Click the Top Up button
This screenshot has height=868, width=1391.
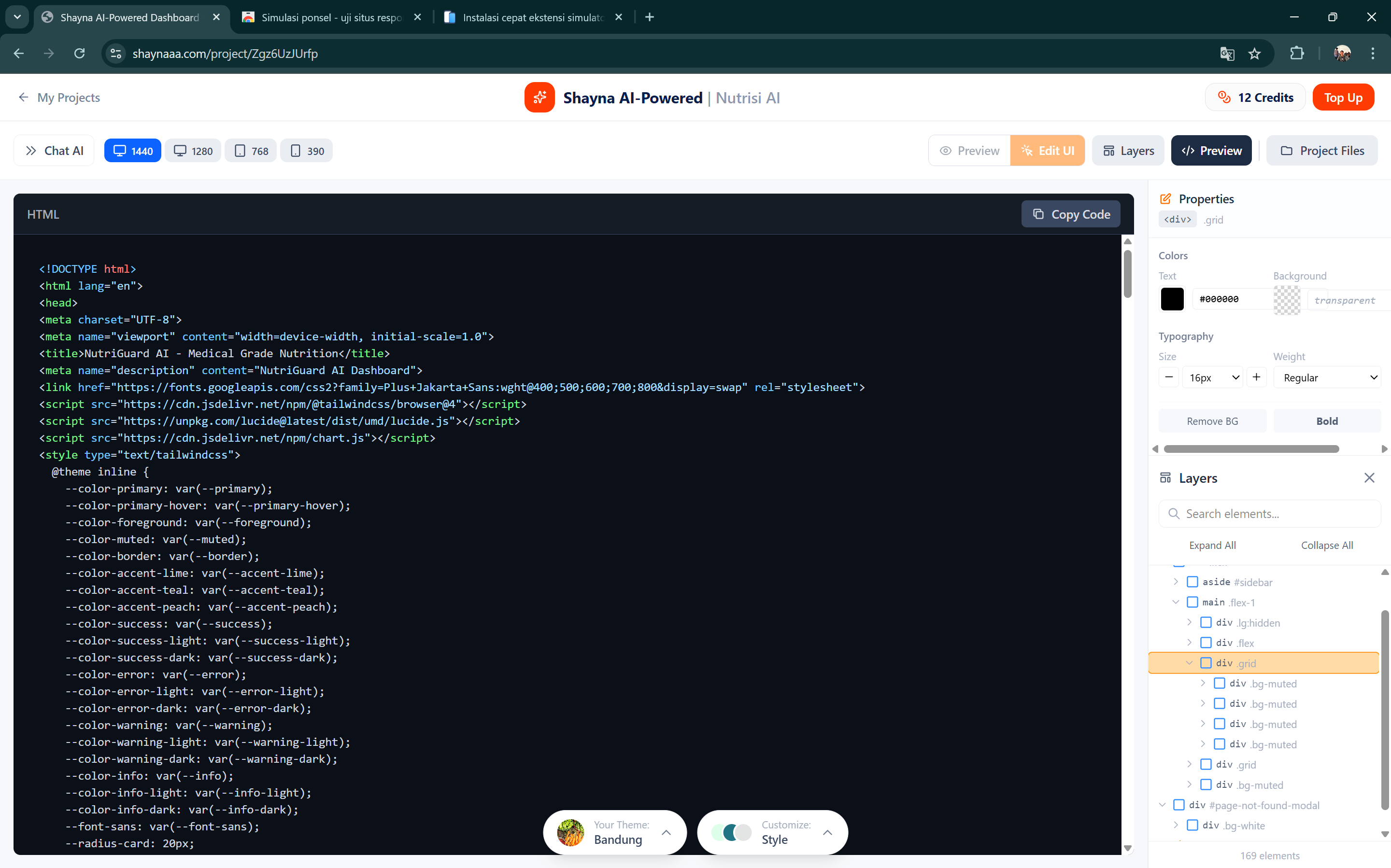(x=1343, y=97)
